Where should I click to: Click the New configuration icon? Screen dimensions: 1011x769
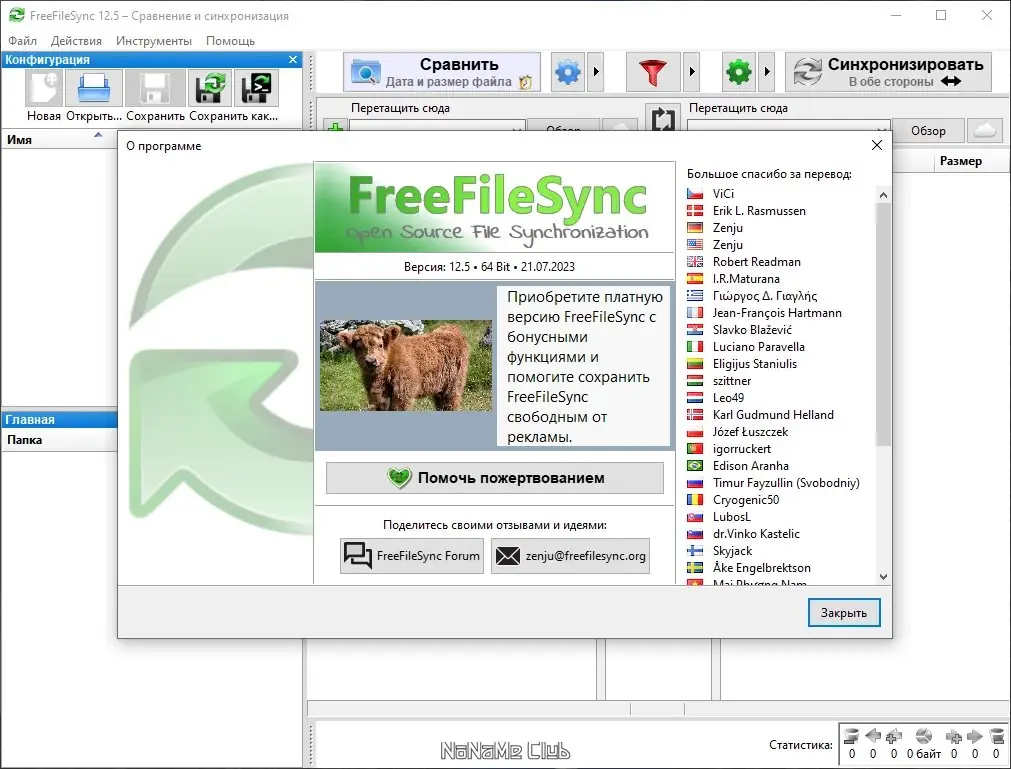(44, 88)
